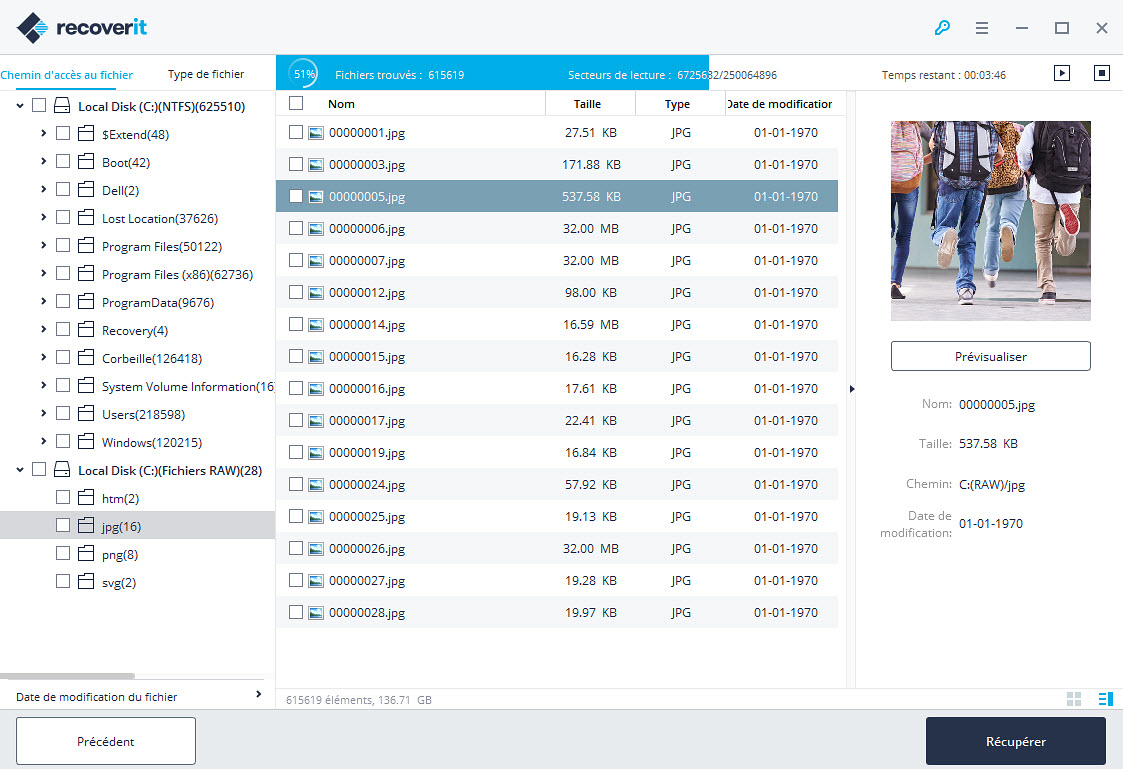Select the Windows(120215) tree item

tap(152, 442)
